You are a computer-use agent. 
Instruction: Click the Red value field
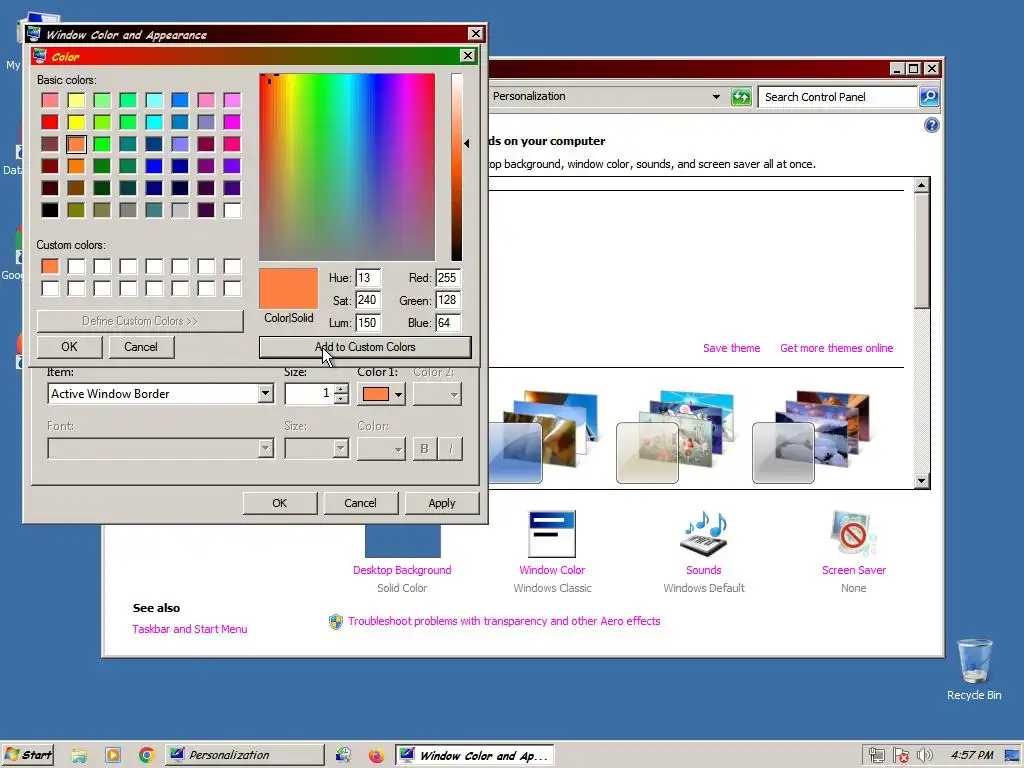pos(448,278)
